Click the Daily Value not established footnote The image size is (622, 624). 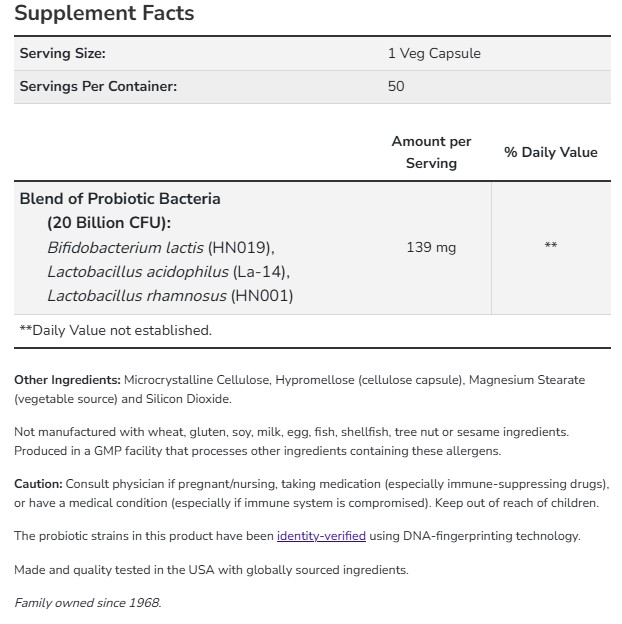pyautogui.click(x=116, y=330)
